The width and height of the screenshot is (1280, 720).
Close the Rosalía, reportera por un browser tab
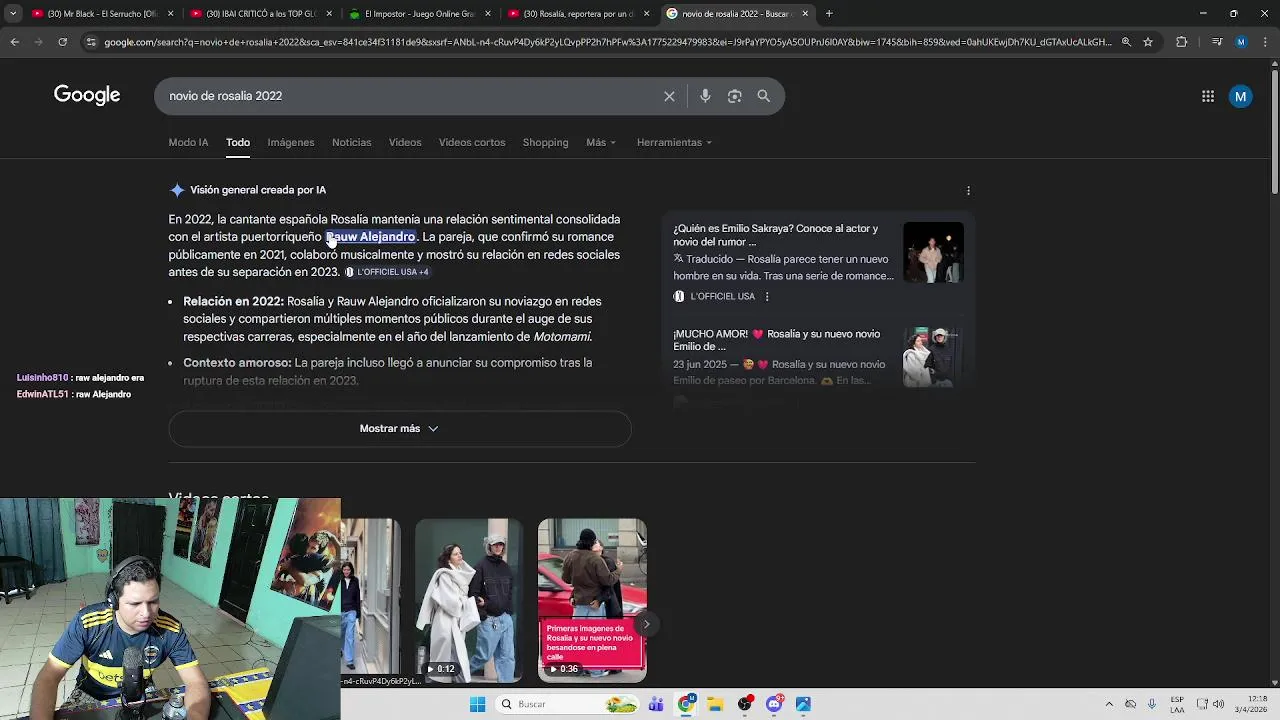pos(647,14)
